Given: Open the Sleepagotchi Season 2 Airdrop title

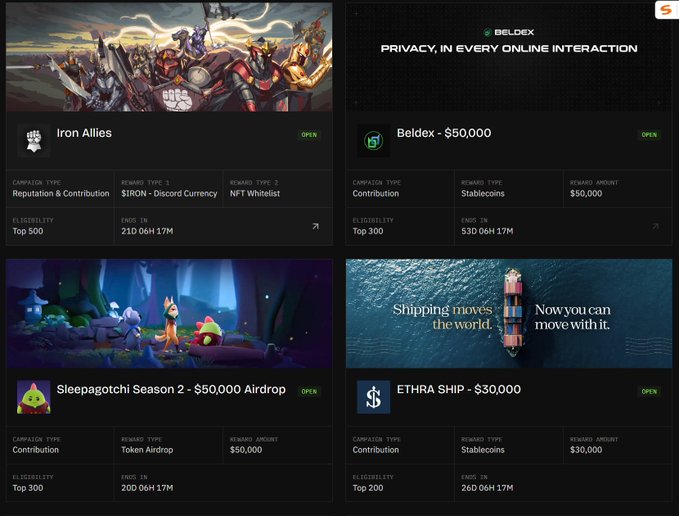Looking at the screenshot, I should coord(171,390).
